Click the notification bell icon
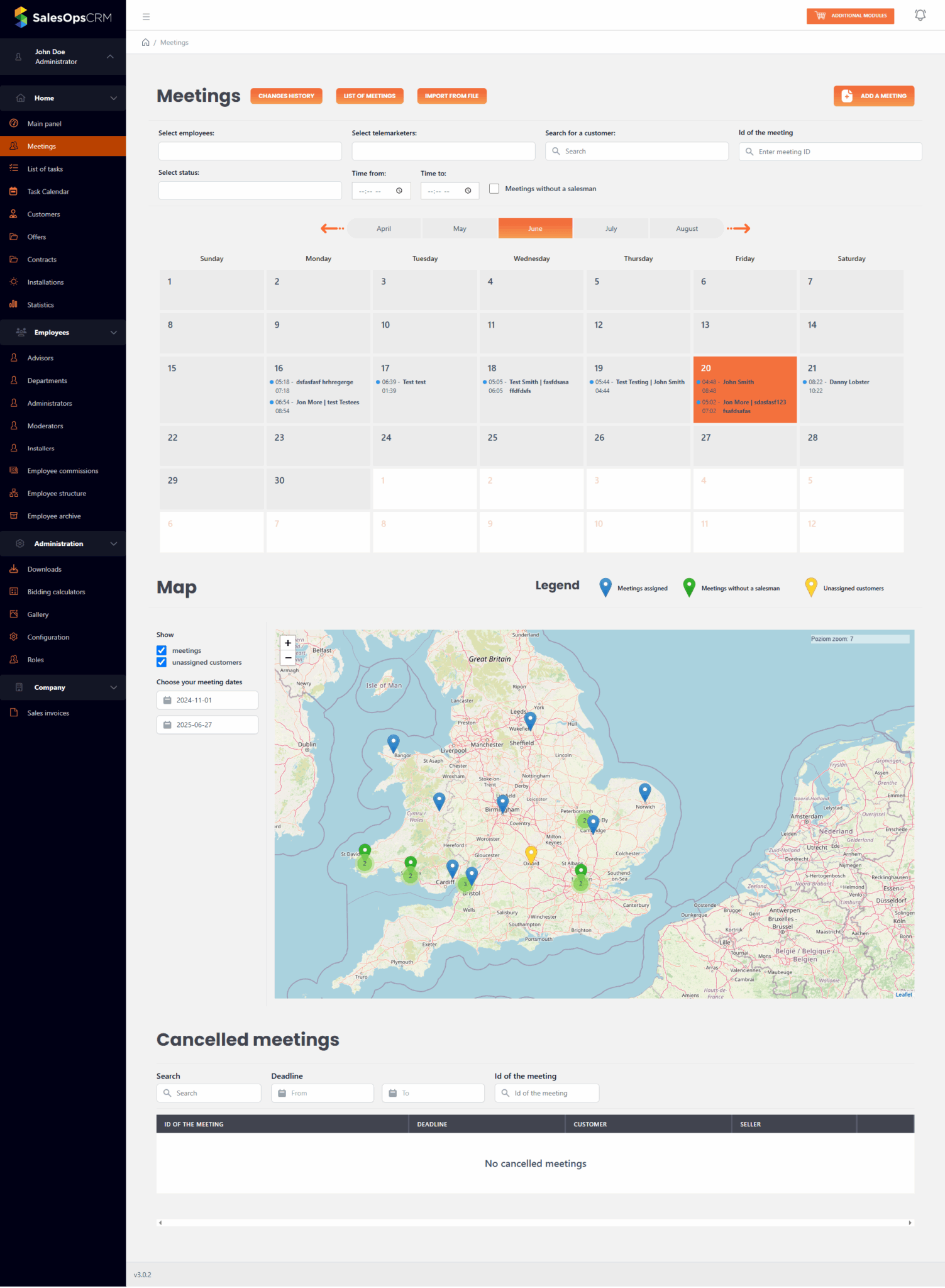This screenshot has height=1288, width=945. click(920, 15)
